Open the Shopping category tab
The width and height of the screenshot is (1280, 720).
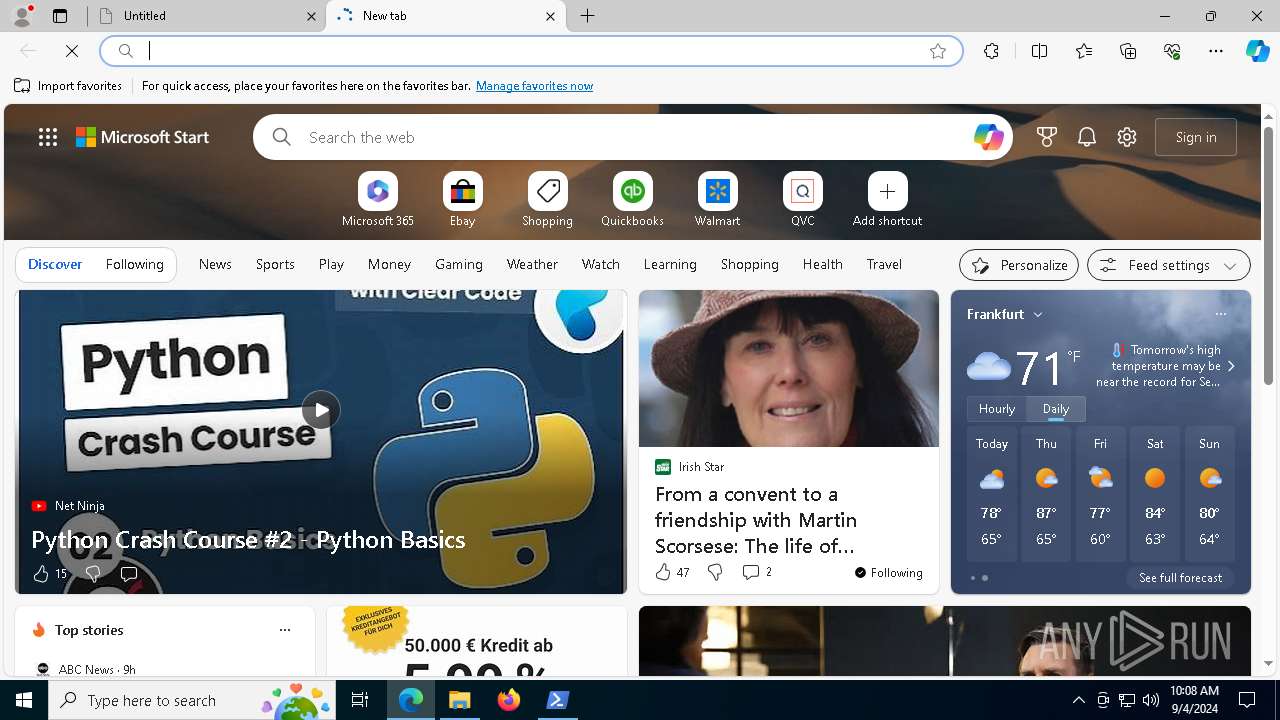pyautogui.click(x=749, y=264)
